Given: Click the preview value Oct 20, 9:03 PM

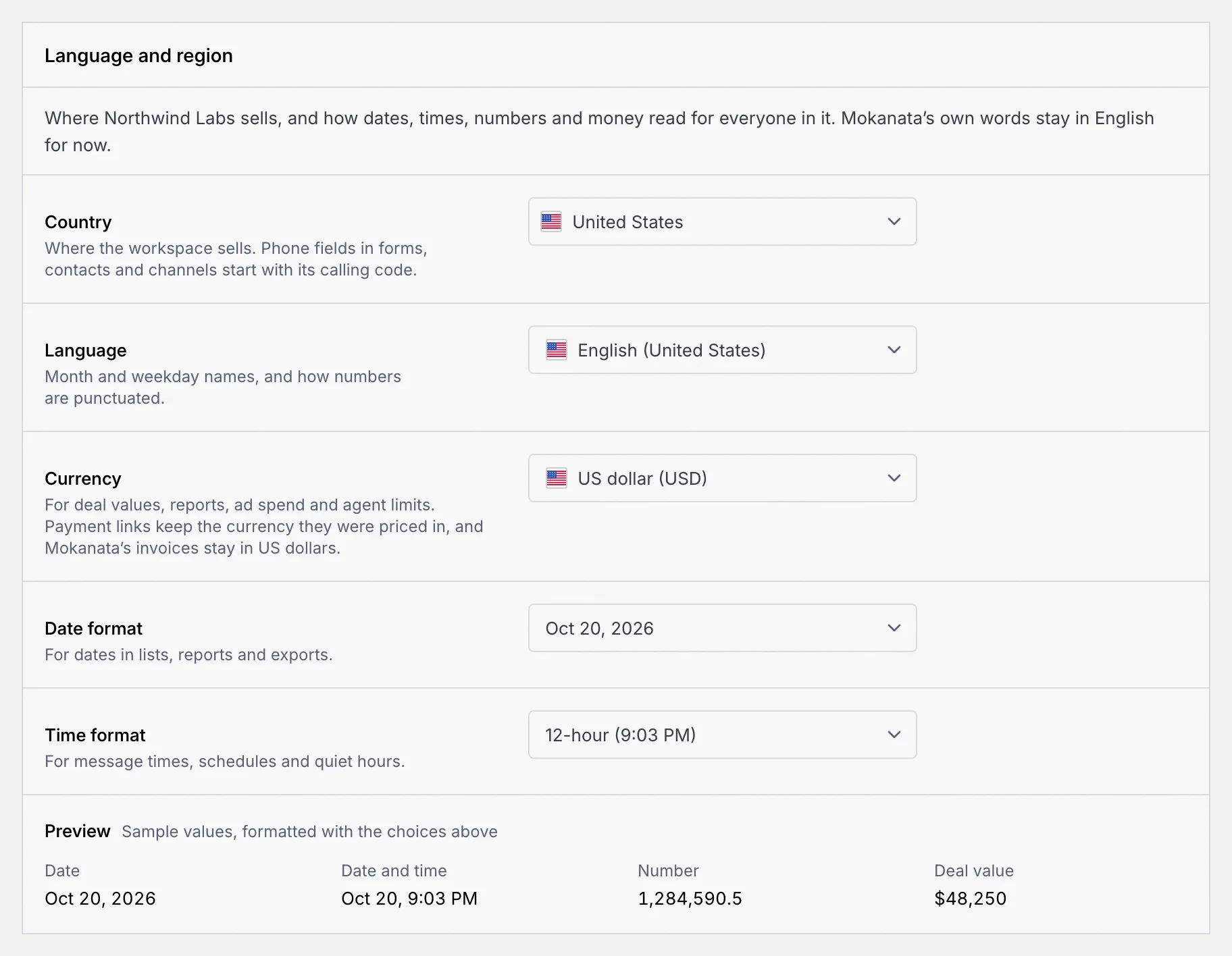Looking at the screenshot, I should pos(409,899).
